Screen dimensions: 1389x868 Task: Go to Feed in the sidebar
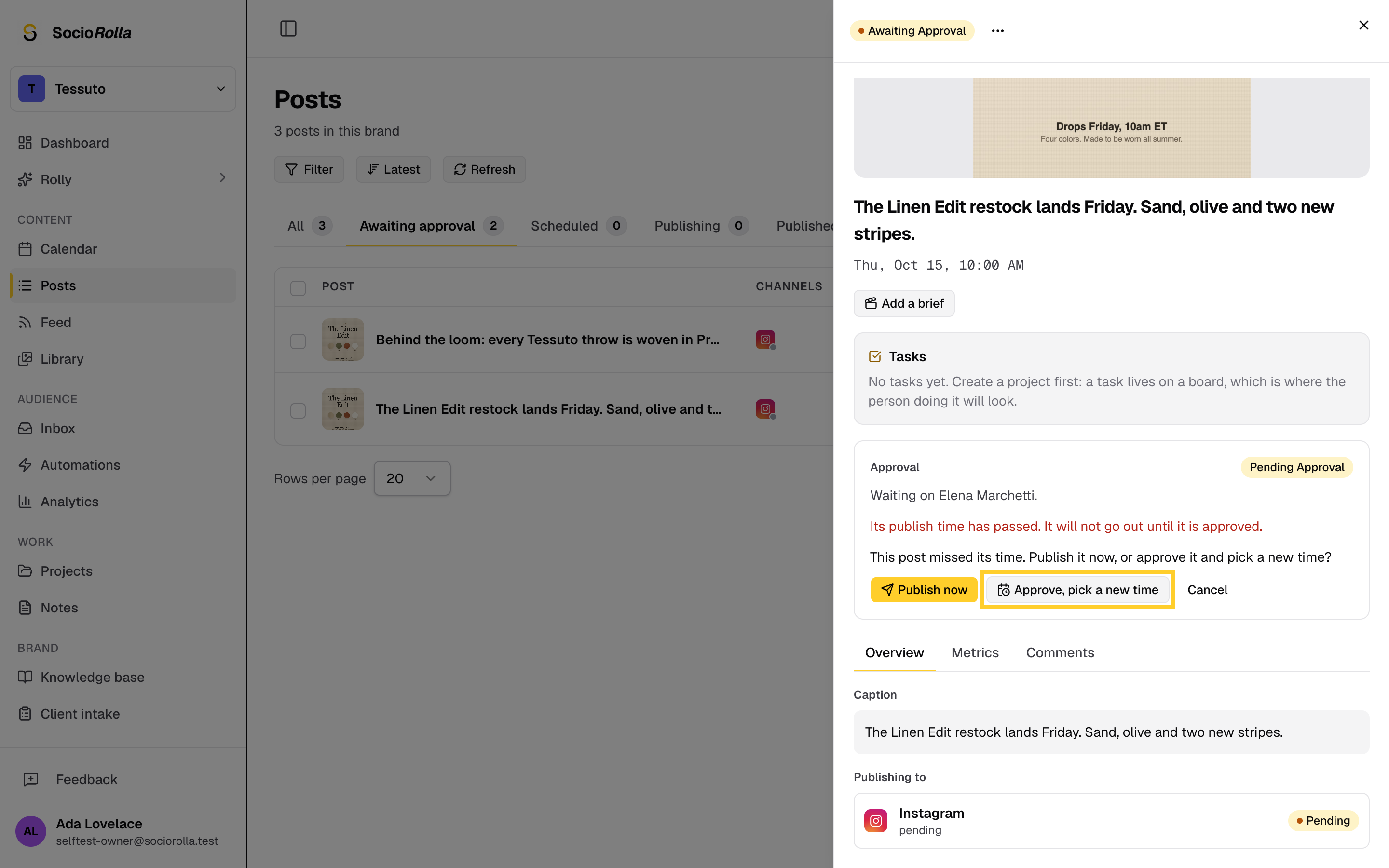click(123, 322)
